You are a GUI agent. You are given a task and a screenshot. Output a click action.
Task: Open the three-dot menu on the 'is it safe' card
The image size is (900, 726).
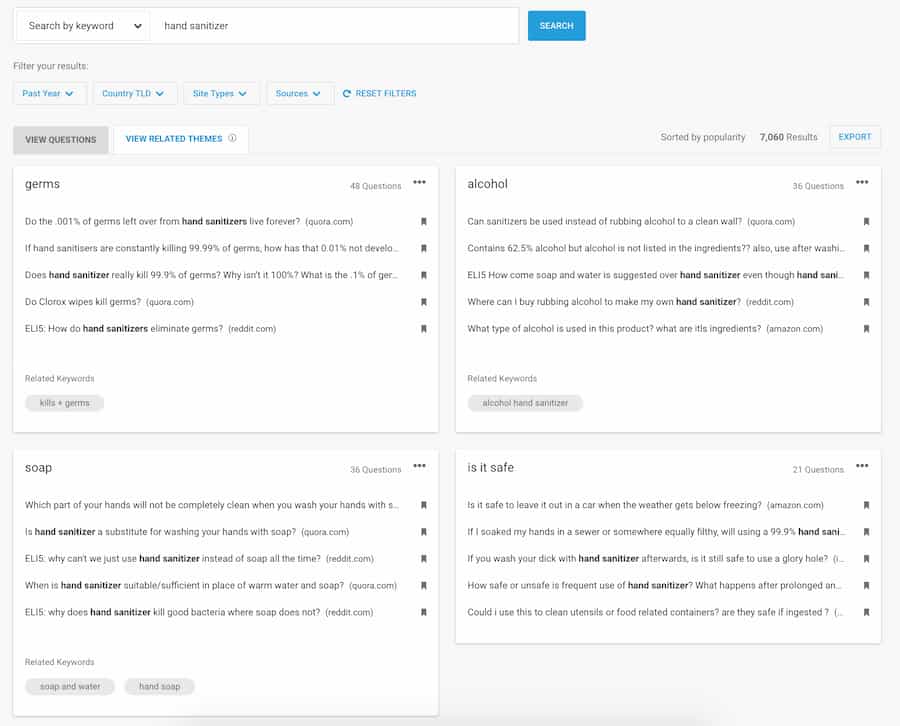[862, 468]
